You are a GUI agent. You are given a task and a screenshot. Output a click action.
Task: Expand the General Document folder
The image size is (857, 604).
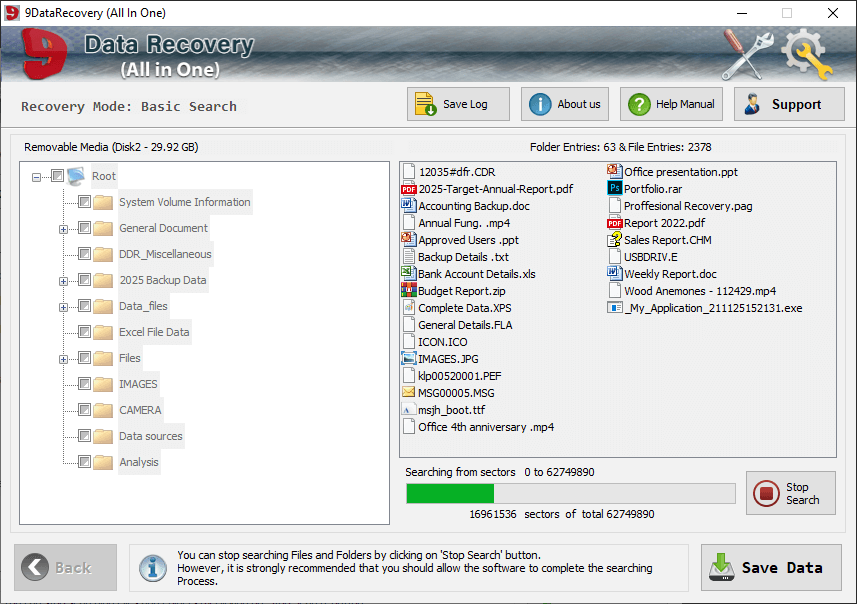pos(63,230)
